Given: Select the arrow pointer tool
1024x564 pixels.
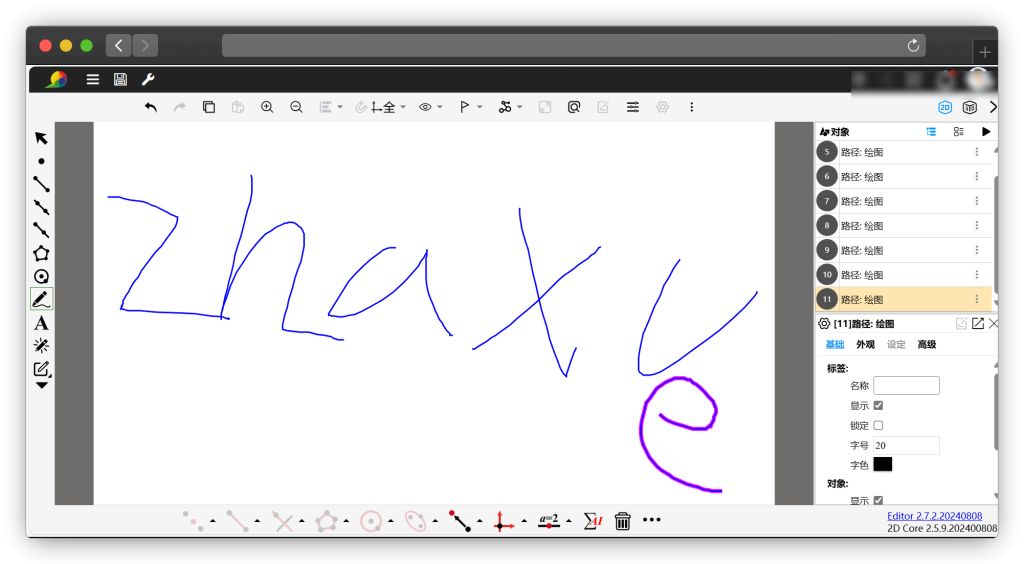Looking at the screenshot, I should coord(41,138).
